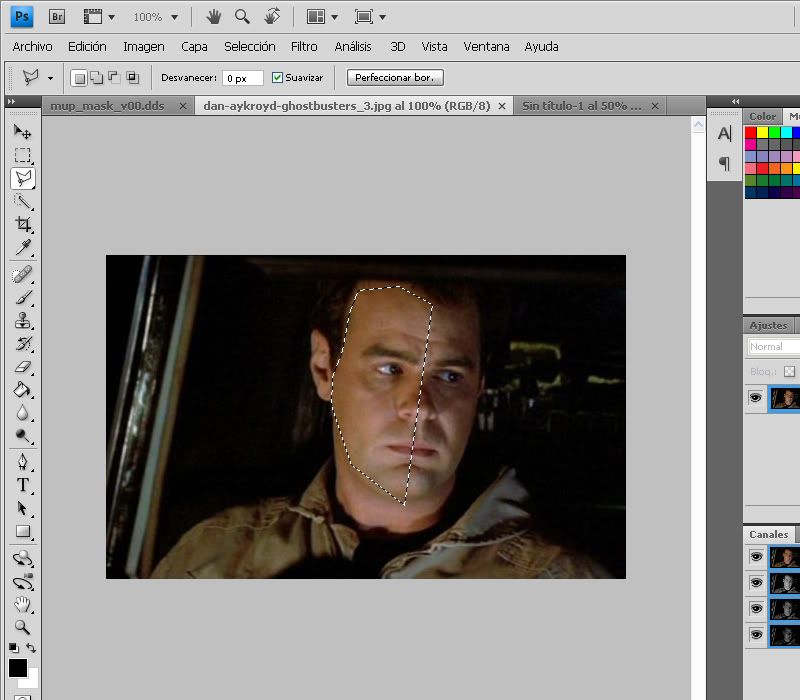
Task: Select the Blur tool
Action: (22, 412)
